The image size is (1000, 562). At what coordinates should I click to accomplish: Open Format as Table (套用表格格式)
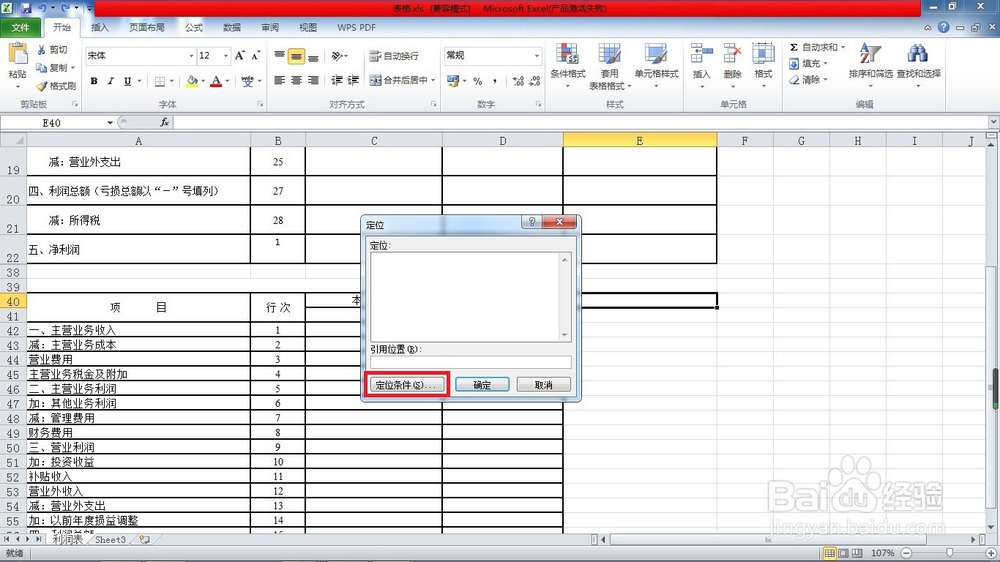[609, 66]
